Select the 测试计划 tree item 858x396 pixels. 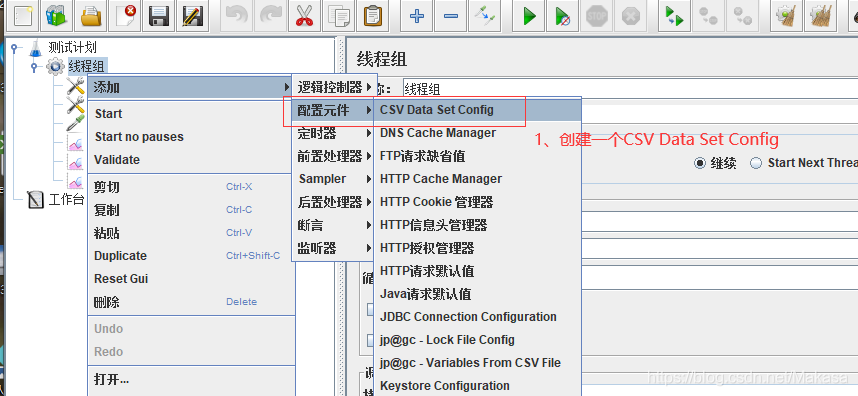click(x=72, y=47)
